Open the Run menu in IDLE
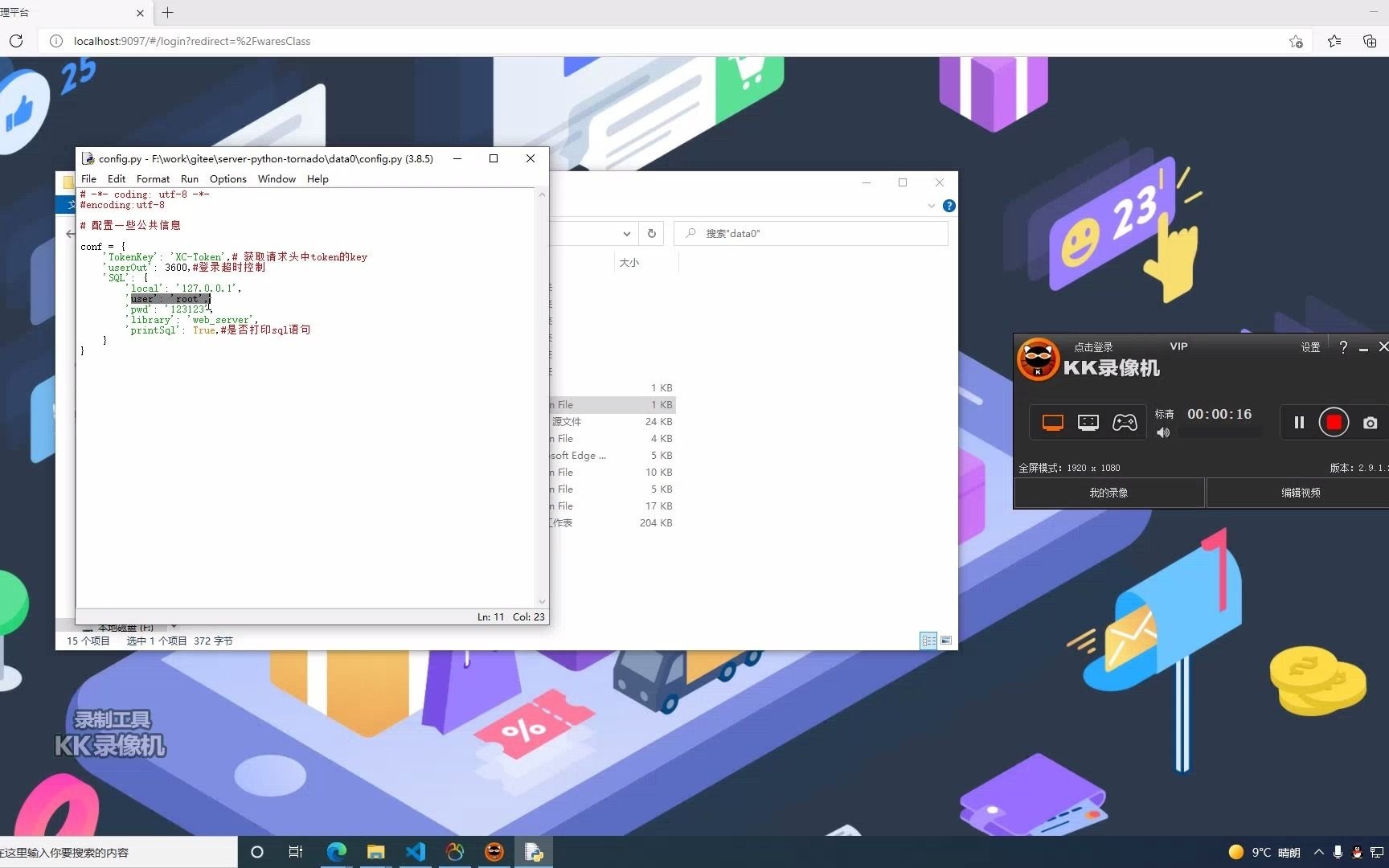This screenshot has width=1389, height=868. (190, 179)
